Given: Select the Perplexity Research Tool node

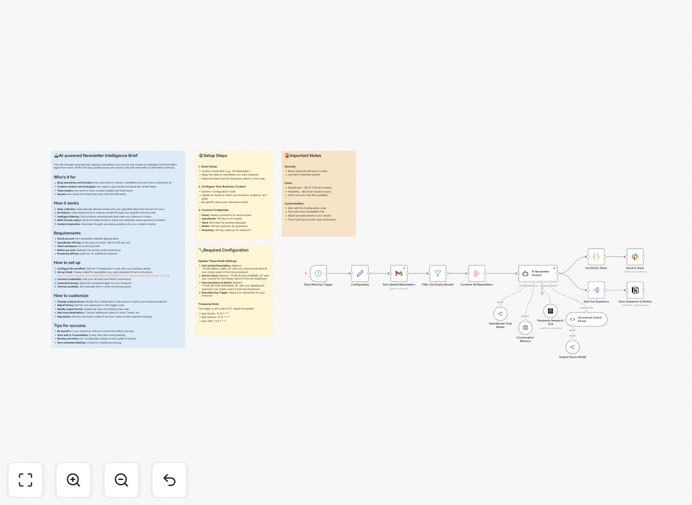Looking at the screenshot, I should (550, 311).
